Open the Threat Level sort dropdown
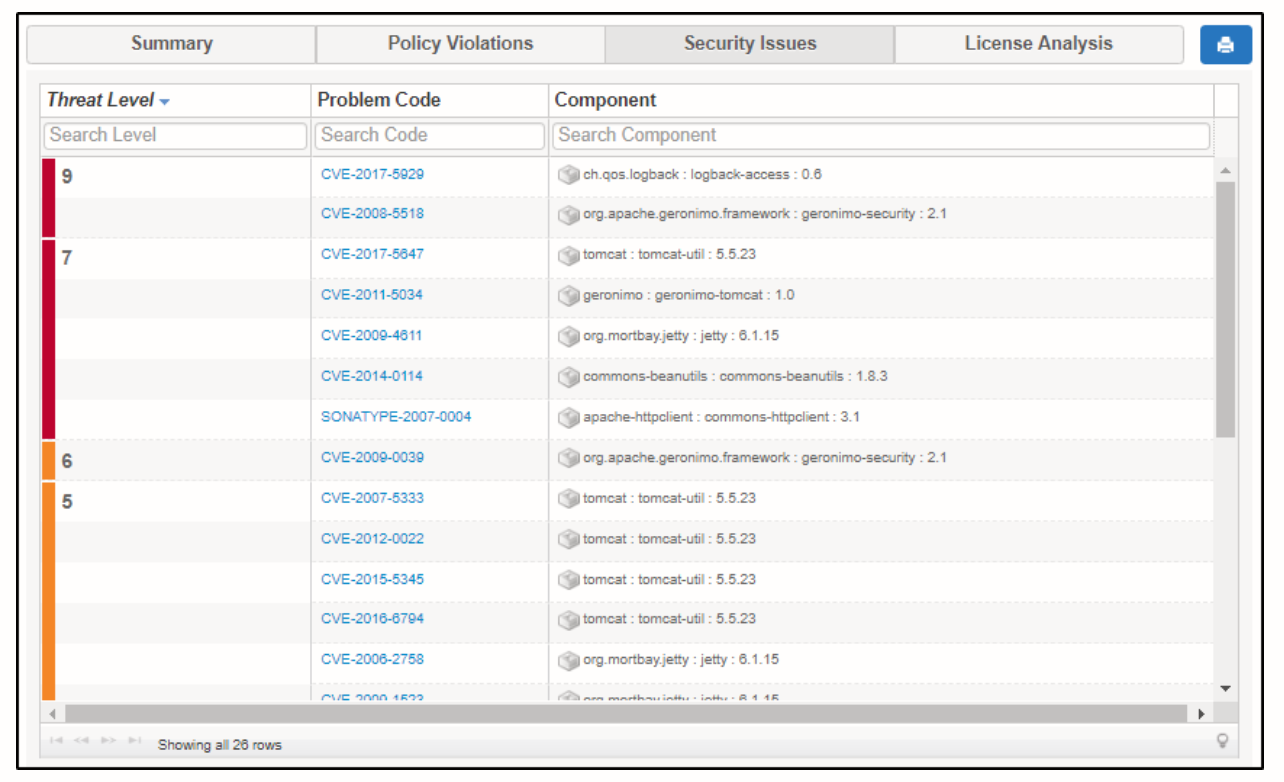This screenshot has width=1284, height=782. click(162, 100)
